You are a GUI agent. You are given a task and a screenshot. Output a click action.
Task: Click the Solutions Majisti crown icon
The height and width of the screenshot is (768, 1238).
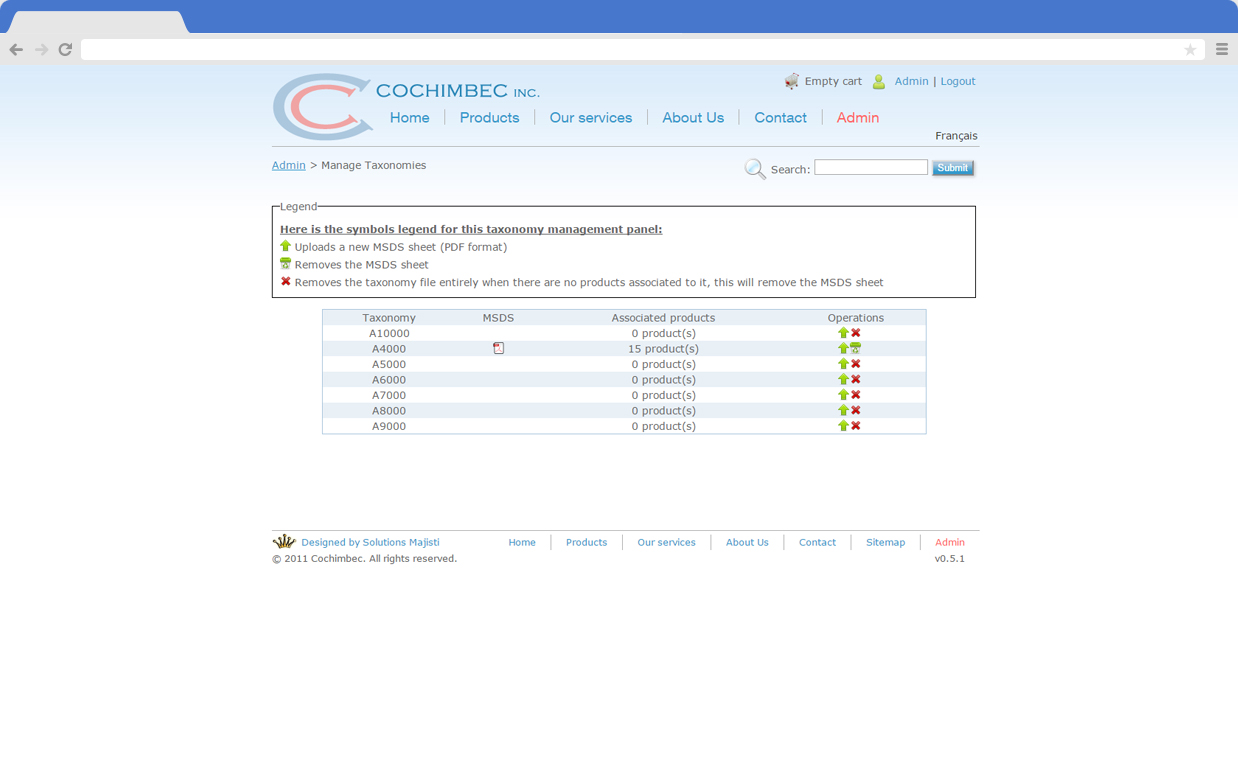point(284,540)
